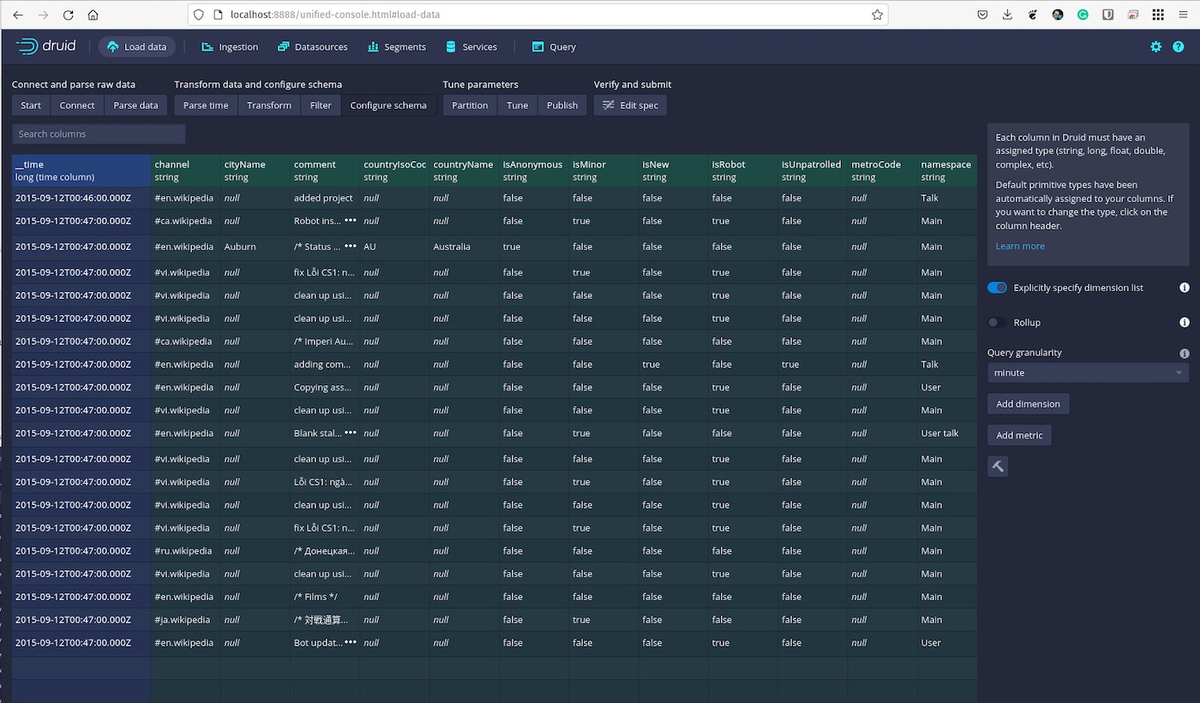Click the info icon by dimension list toggle

click(1184, 287)
